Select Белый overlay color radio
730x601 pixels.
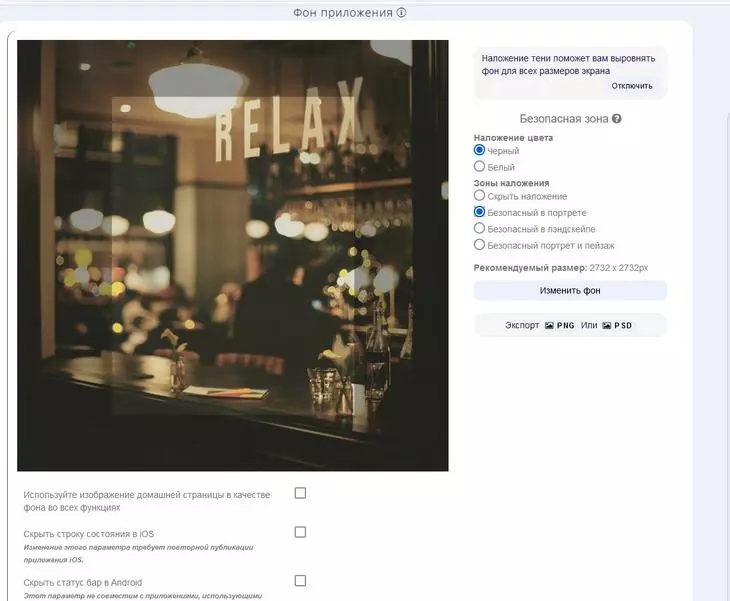[479, 166]
